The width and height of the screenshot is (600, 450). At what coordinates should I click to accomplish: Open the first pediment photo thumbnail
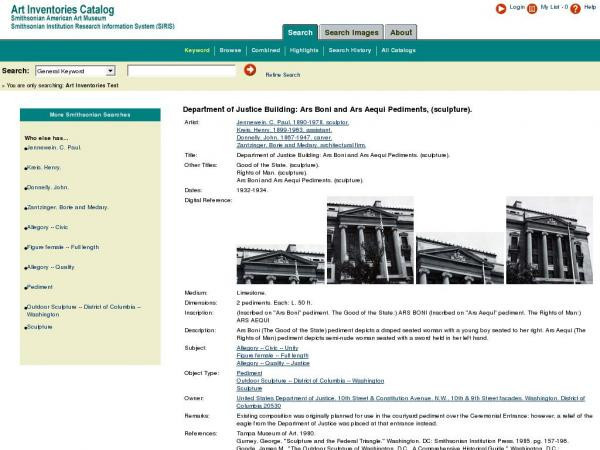coord(280,264)
